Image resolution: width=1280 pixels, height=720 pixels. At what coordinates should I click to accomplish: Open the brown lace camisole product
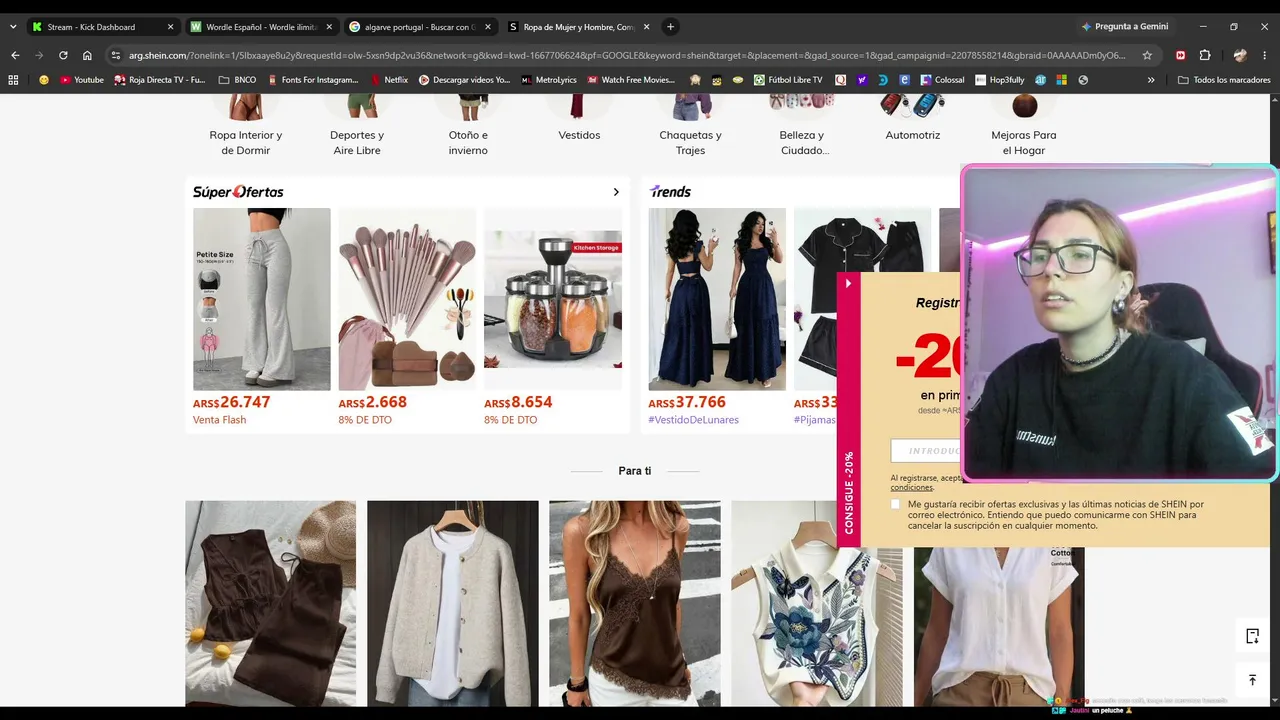coord(634,603)
